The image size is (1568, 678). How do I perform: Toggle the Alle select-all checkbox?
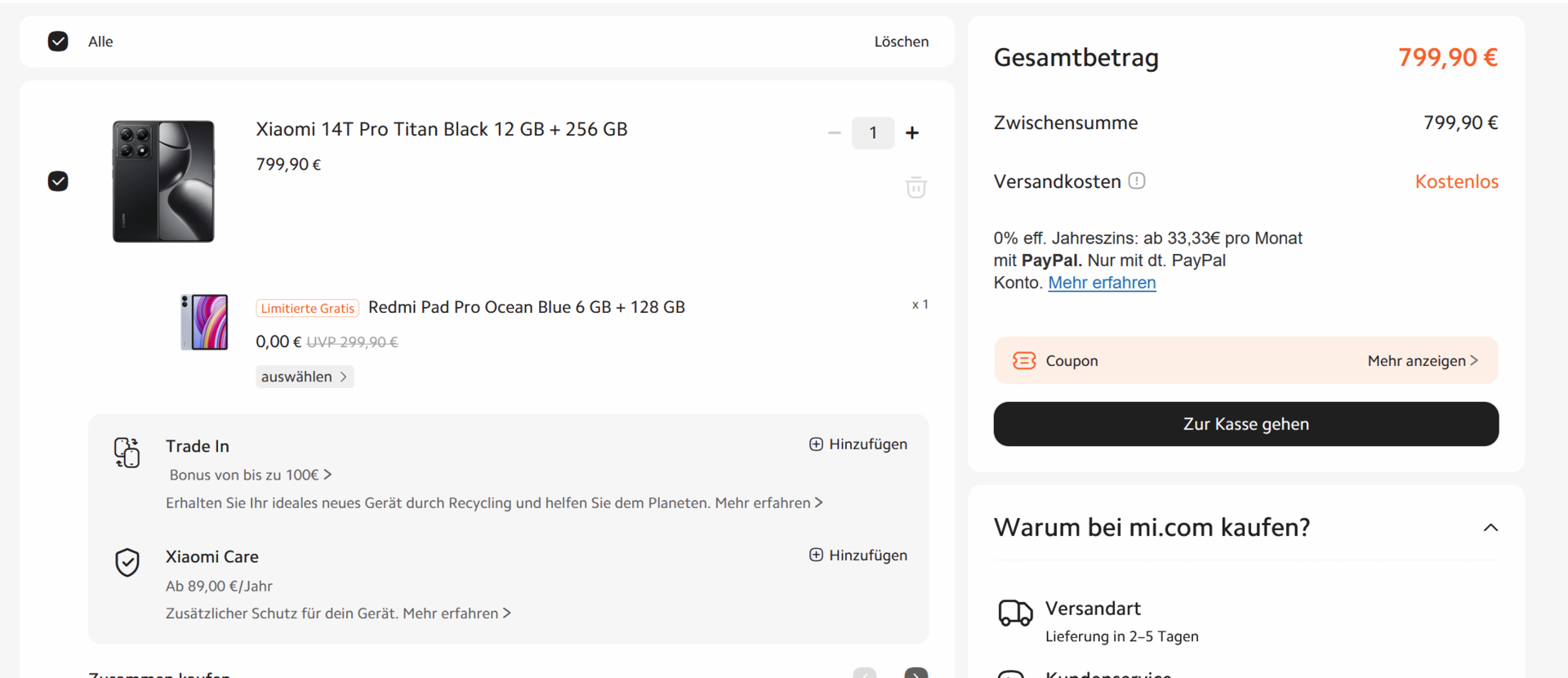point(58,42)
